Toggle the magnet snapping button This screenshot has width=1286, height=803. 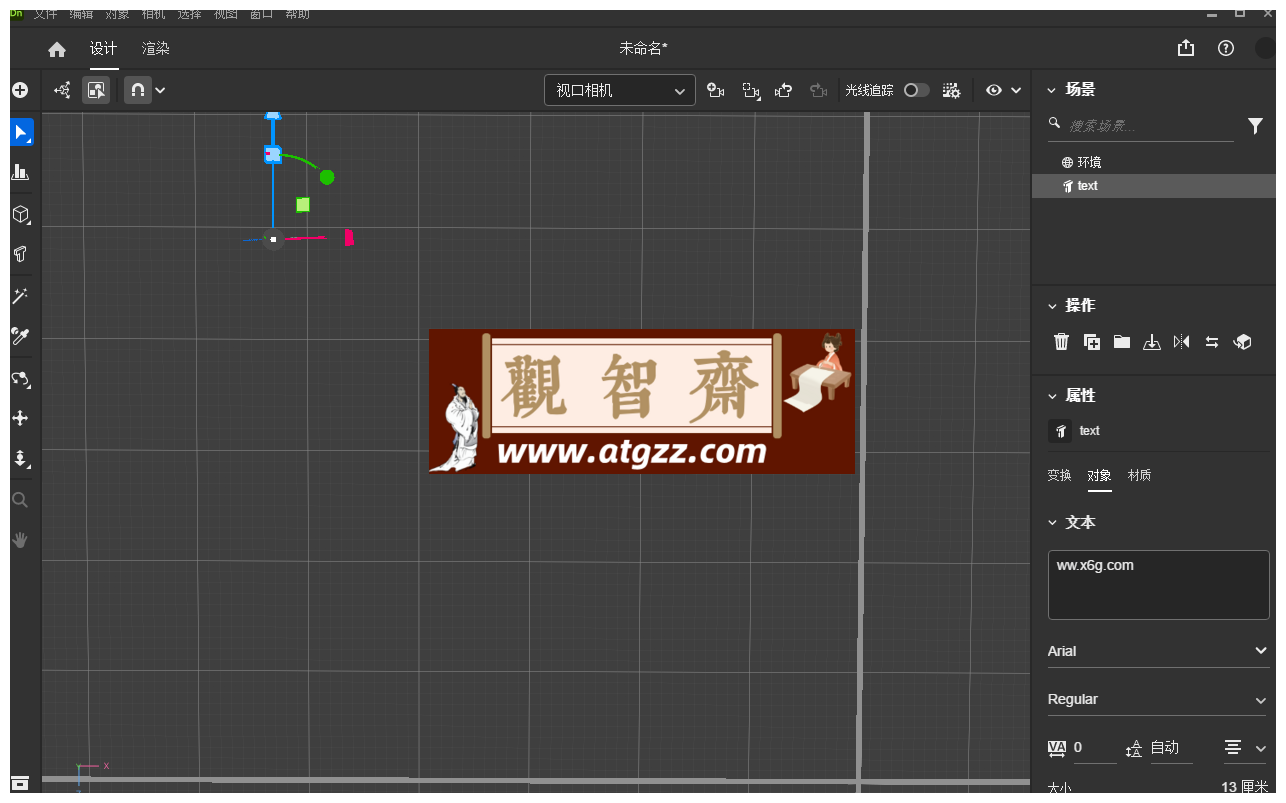tap(137, 90)
